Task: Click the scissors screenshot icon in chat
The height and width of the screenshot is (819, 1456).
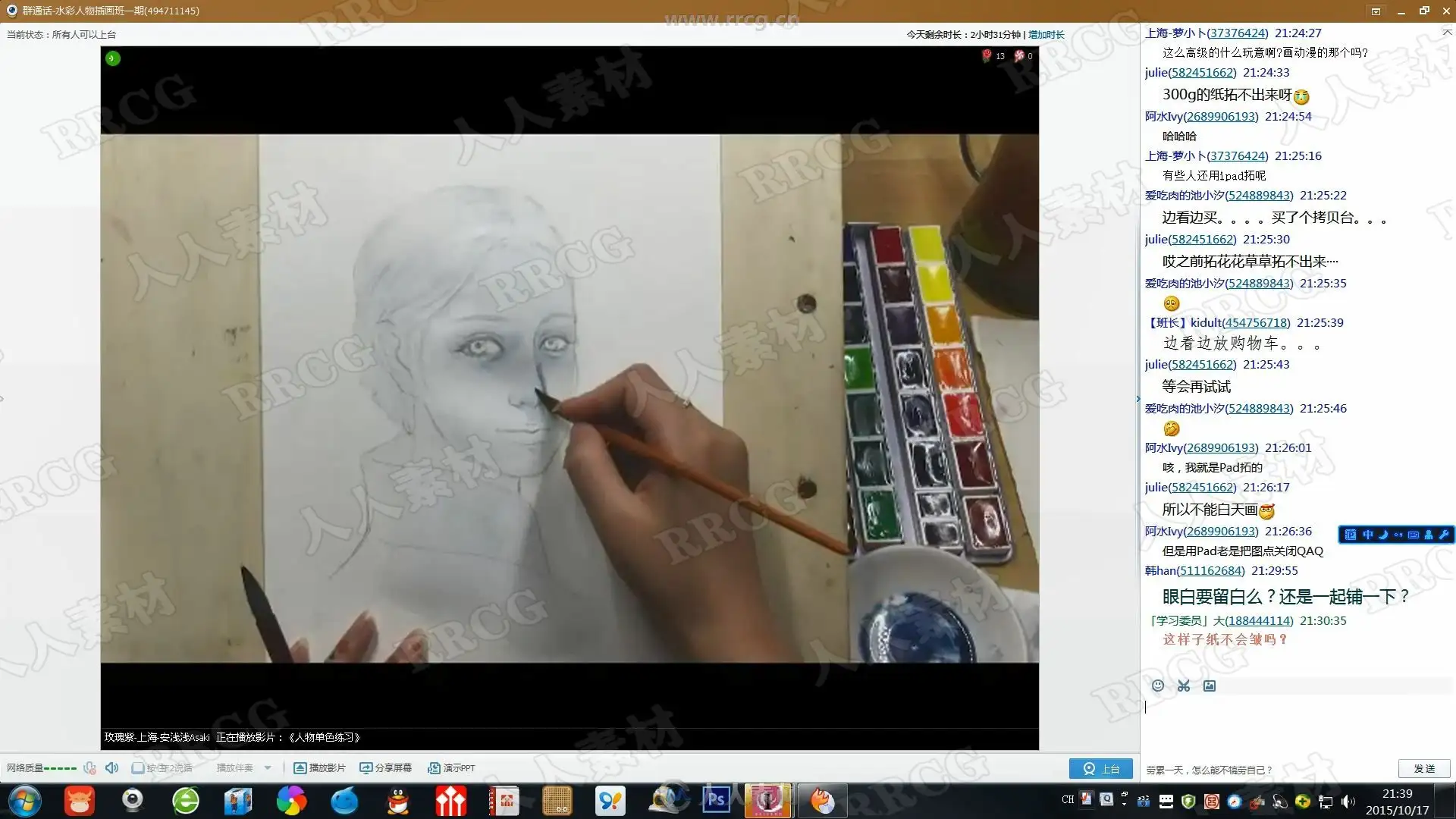Action: pyautogui.click(x=1183, y=686)
